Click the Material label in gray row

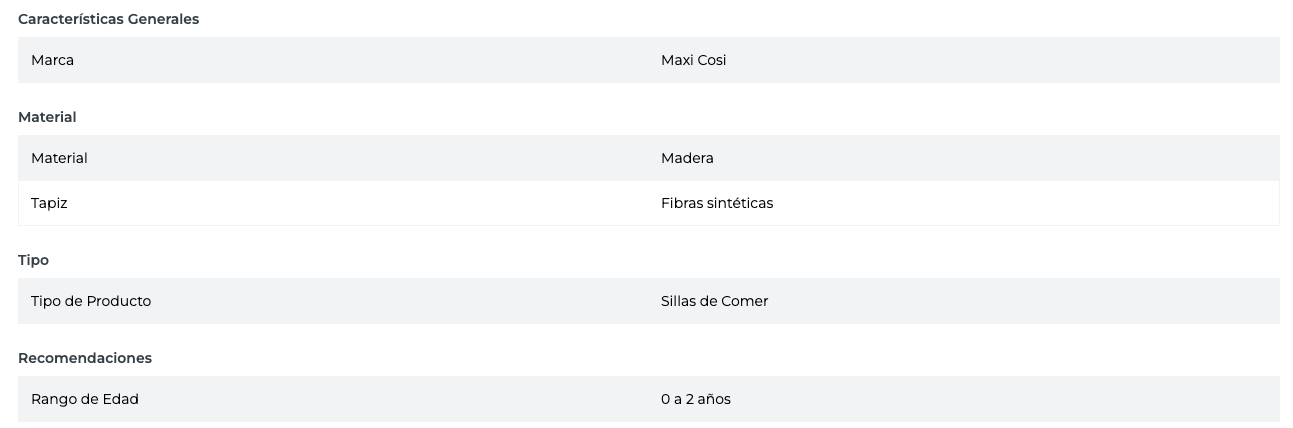tap(59, 158)
